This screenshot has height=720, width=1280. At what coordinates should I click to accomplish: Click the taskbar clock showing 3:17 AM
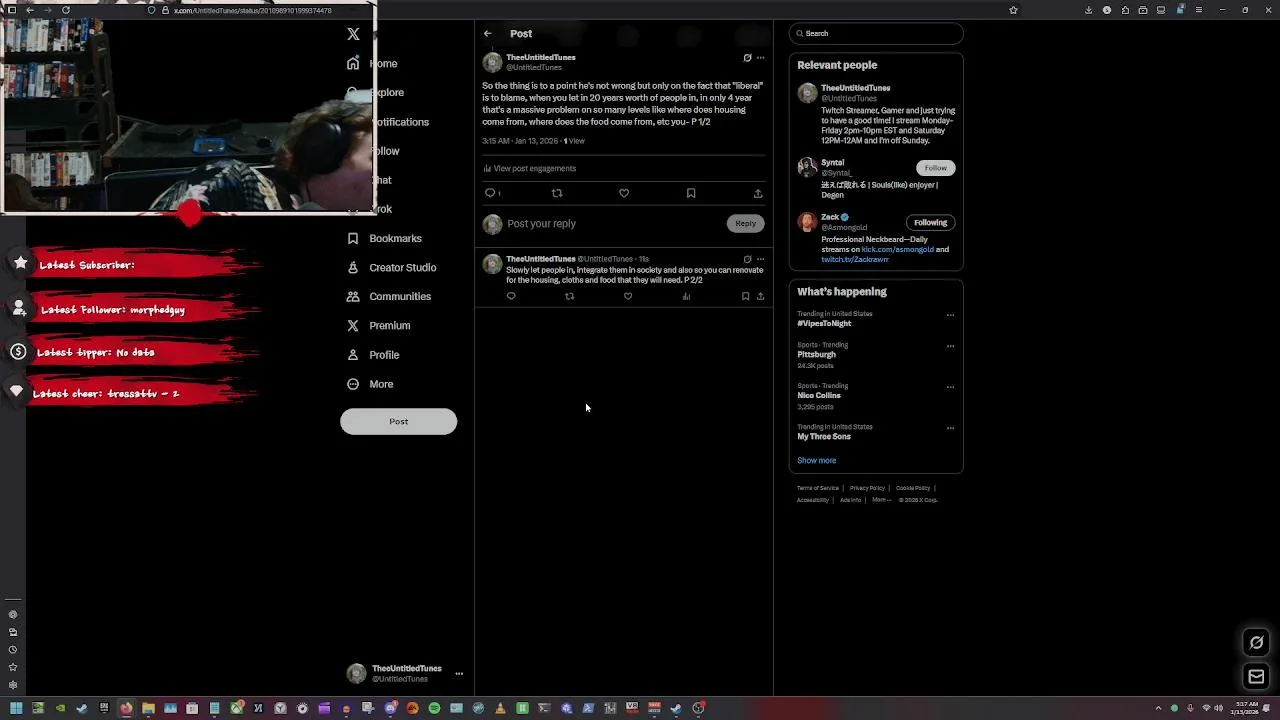(1246, 708)
